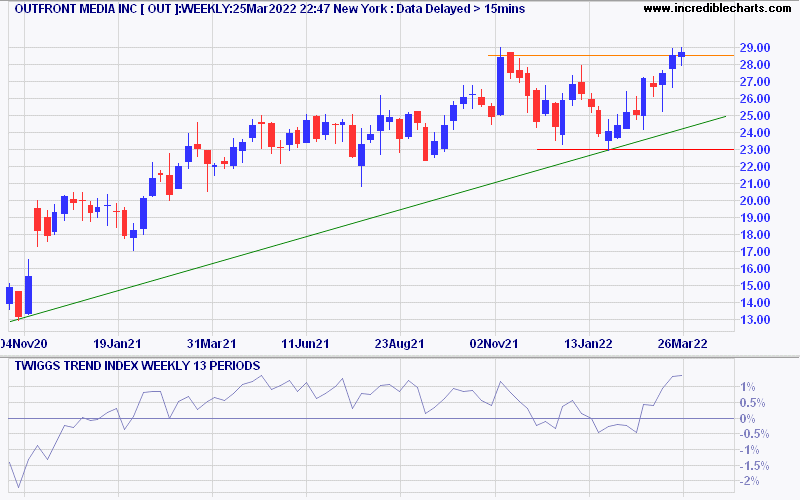Click the 11Jun21 date label
Screen dimensions: 800x500
[306, 344]
